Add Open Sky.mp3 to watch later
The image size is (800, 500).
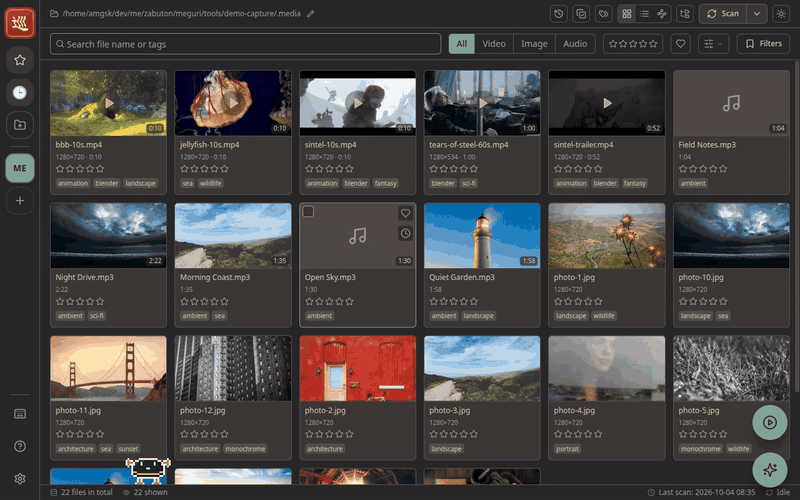[405, 233]
